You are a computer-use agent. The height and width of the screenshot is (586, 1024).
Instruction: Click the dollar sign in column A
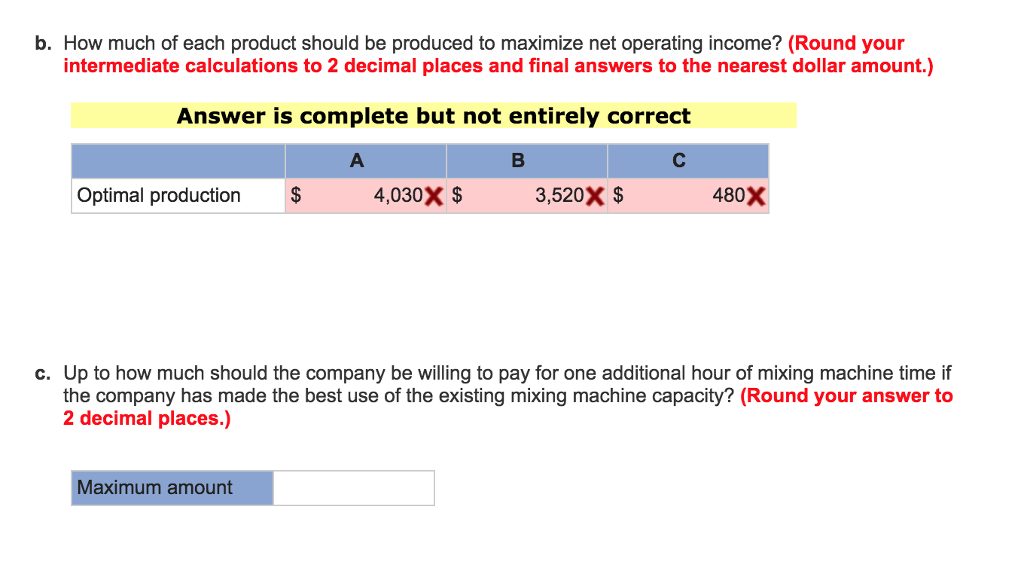(x=295, y=196)
